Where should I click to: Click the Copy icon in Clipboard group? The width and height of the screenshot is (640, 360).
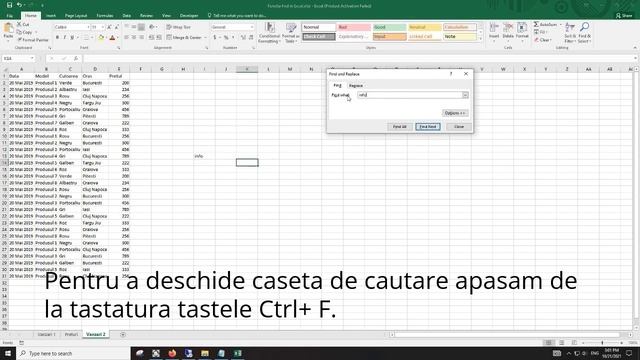(x=19, y=32)
